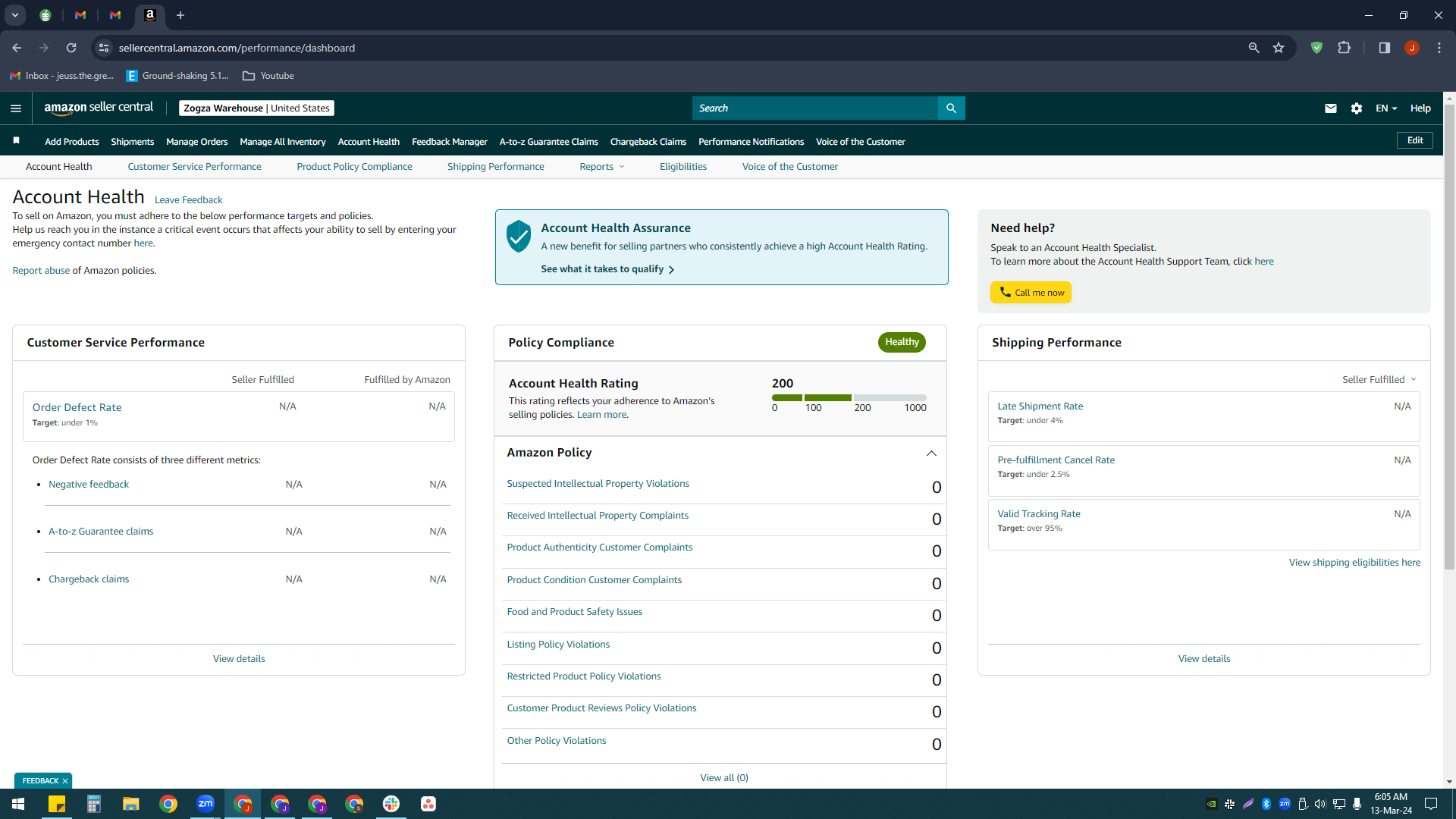Go back with the browser back arrow
Image resolution: width=1456 pixels, height=819 pixels.
[x=17, y=48]
